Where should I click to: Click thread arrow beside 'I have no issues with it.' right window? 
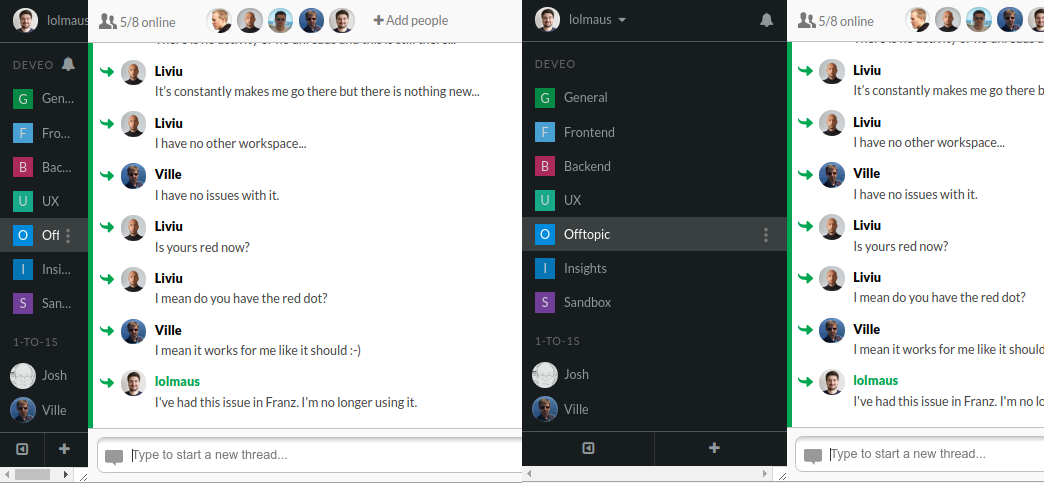pyautogui.click(x=805, y=175)
